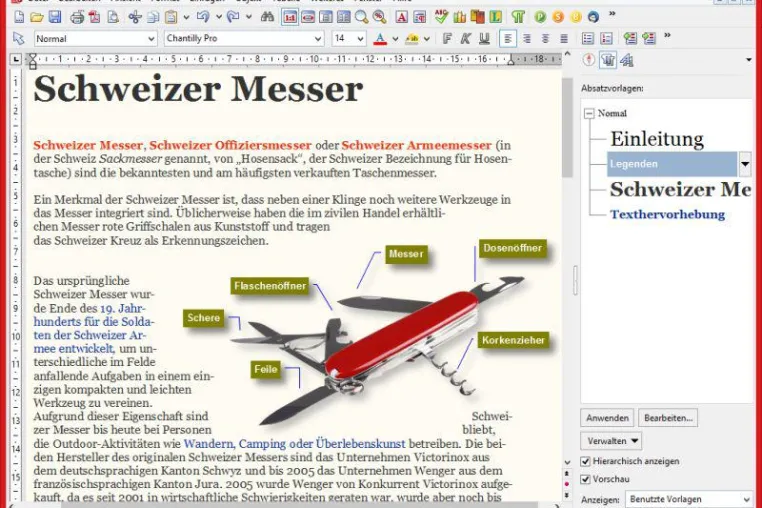Copy the selection to clipboard
Image resolution: width=762 pixels, height=508 pixels.
pos(153,18)
